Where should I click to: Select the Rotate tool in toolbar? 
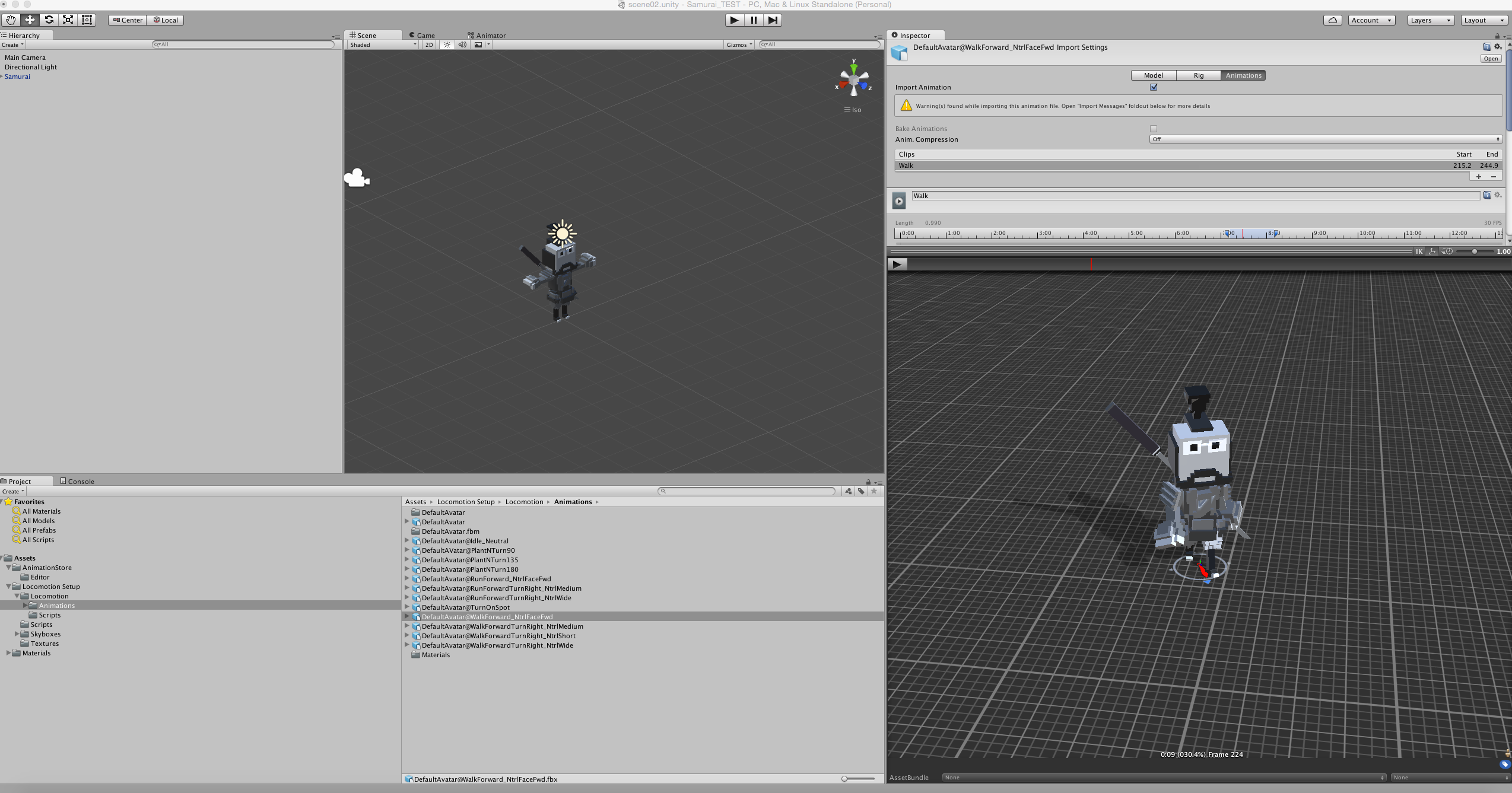[49, 20]
